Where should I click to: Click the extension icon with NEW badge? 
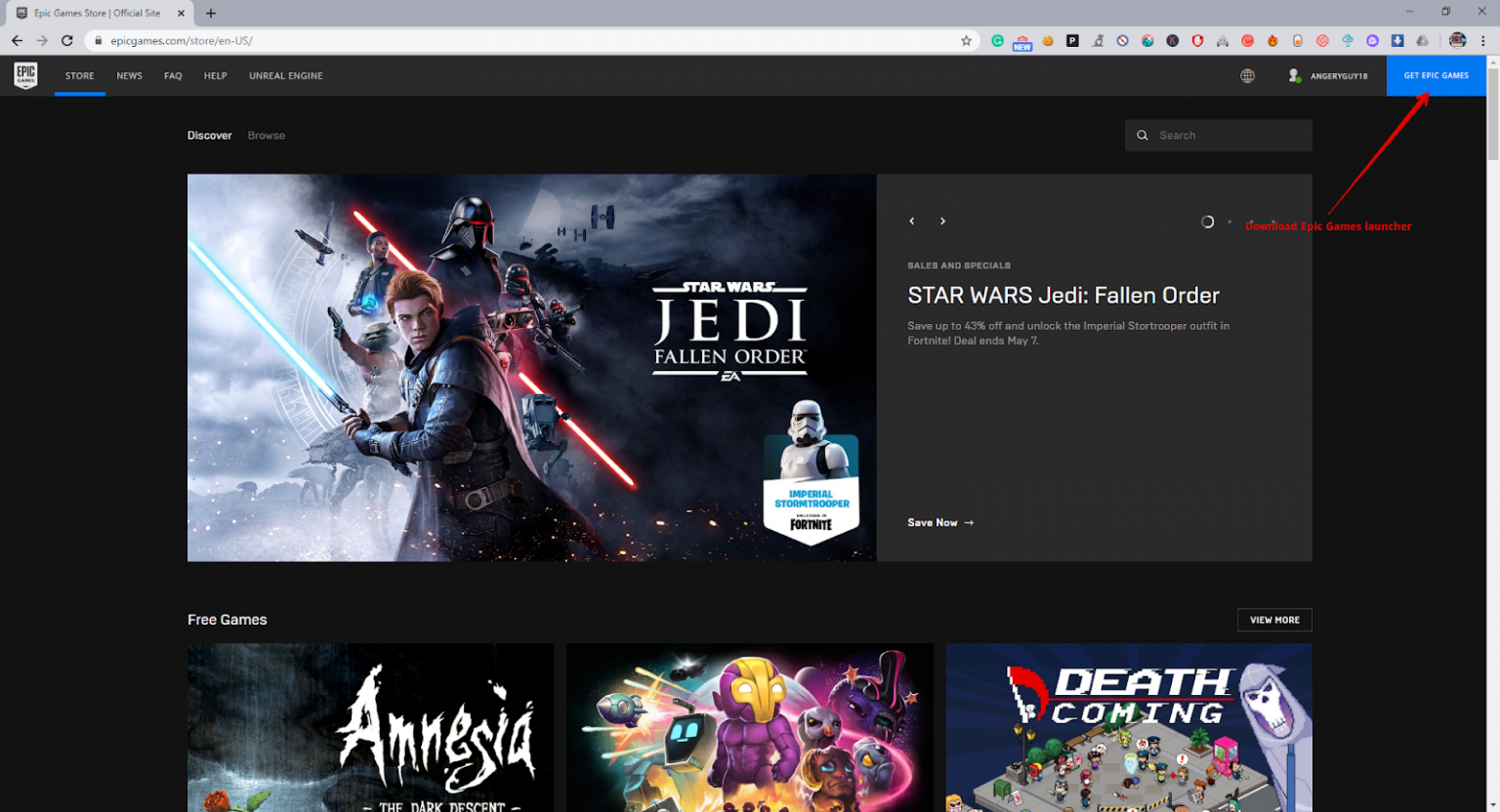(x=1022, y=41)
